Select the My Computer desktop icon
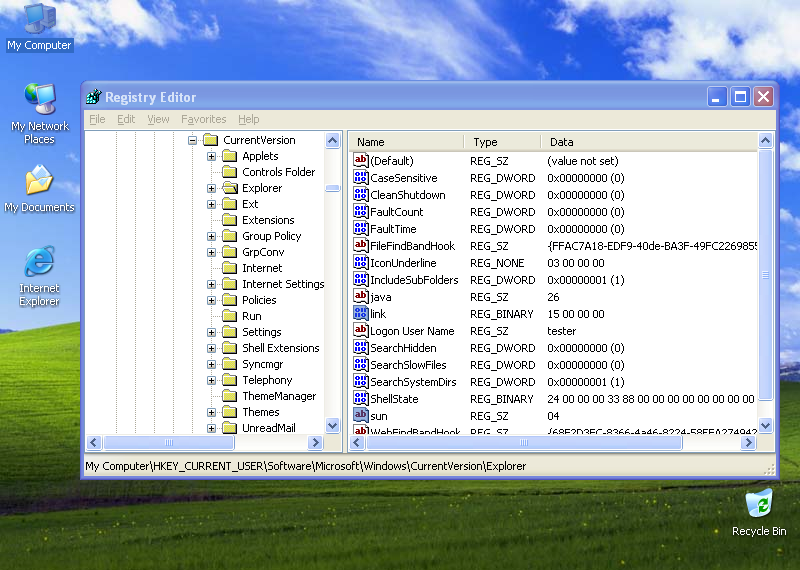Viewport: 800px width, 570px height. (x=39, y=28)
